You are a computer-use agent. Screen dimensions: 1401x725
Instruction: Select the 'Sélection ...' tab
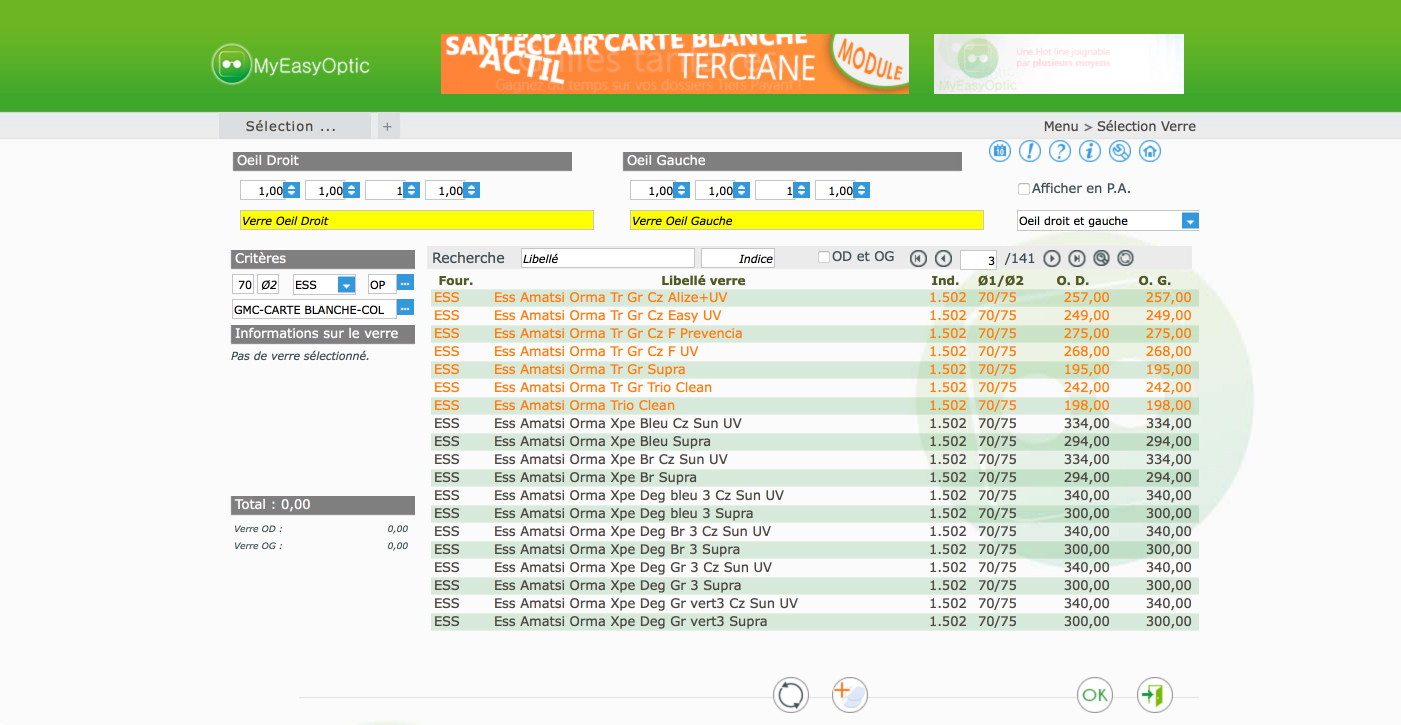click(295, 126)
